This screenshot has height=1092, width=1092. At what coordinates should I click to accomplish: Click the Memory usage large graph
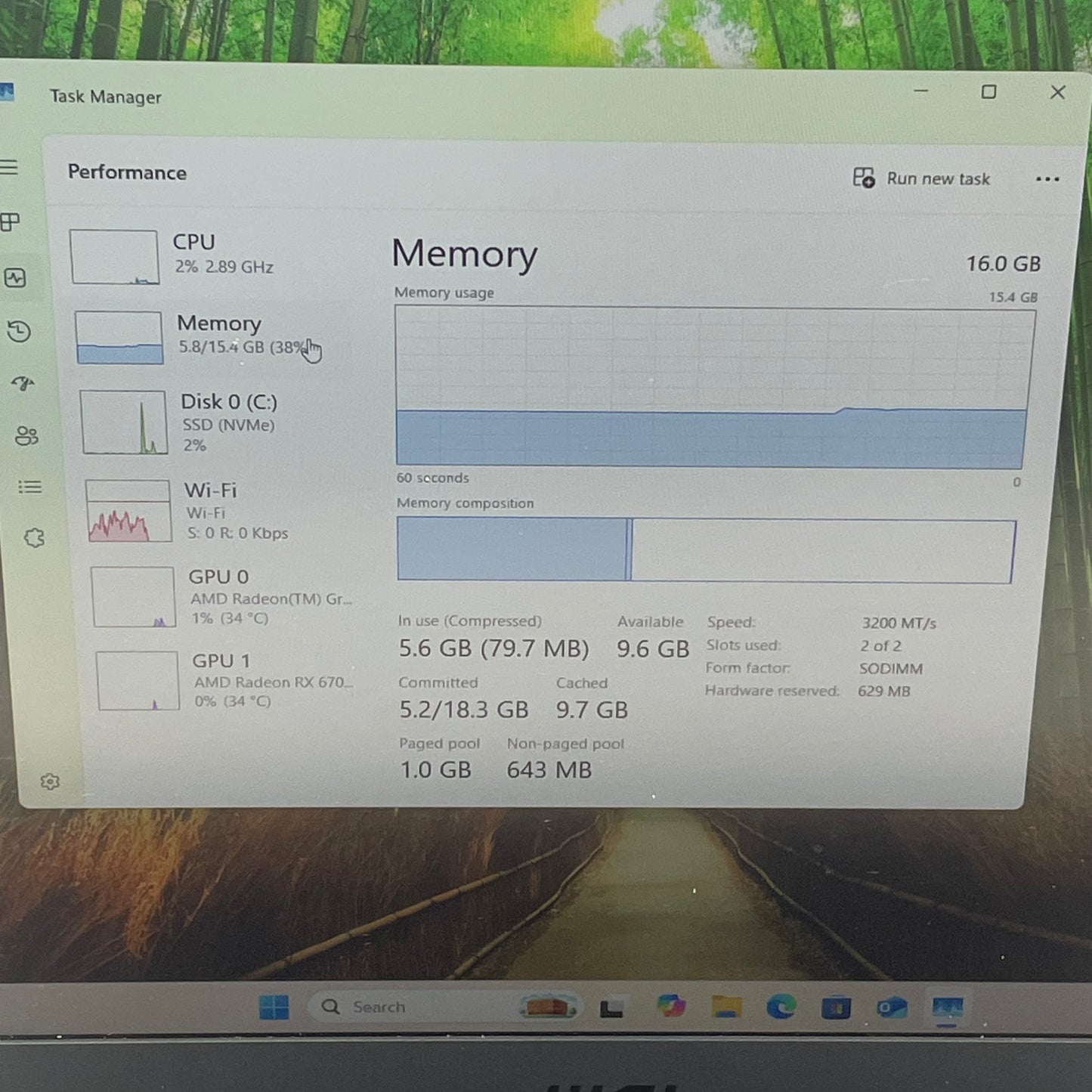tap(714, 387)
